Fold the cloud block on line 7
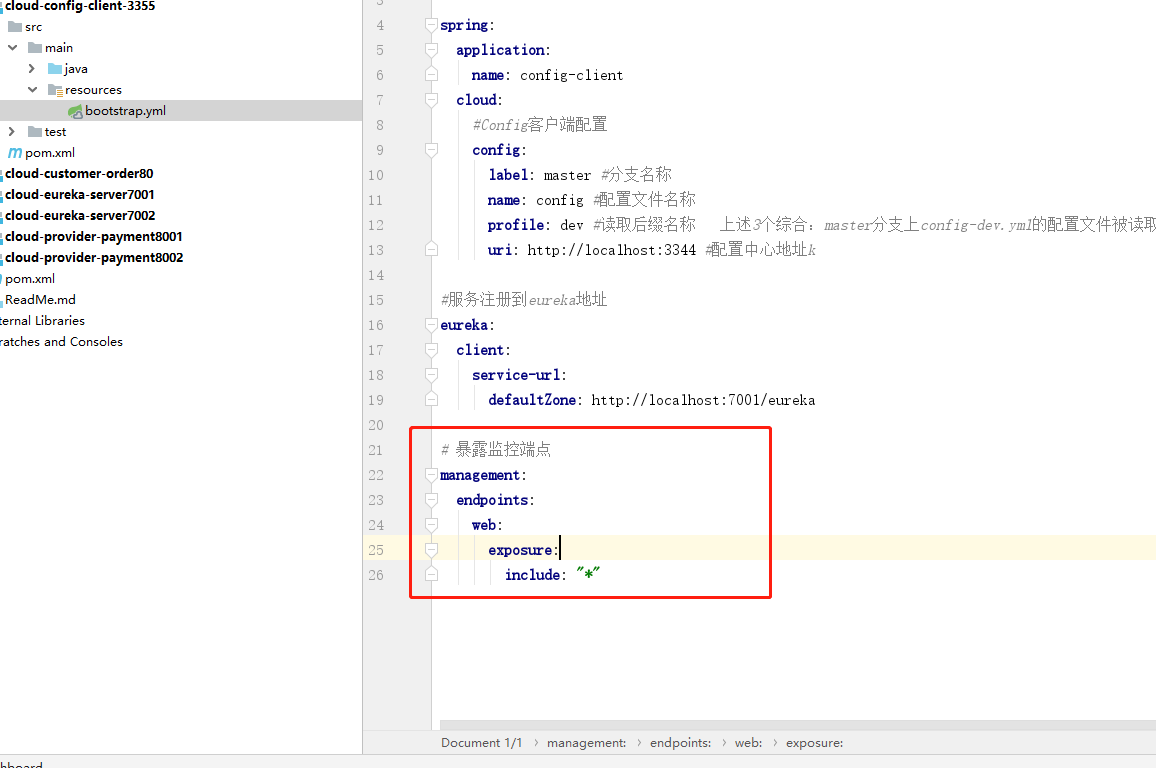The height and width of the screenshot is (768, 1156). 431,100
